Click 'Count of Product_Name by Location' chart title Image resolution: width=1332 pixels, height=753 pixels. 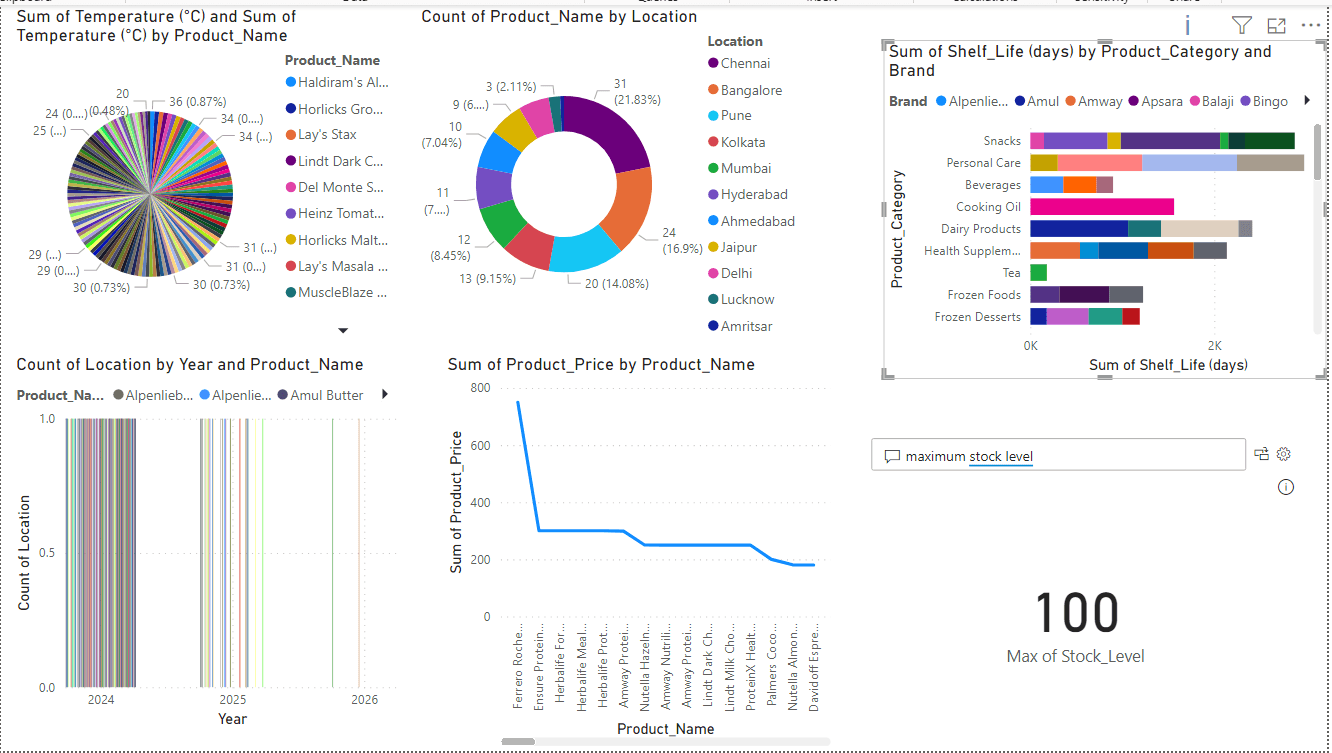[x=559, y=16]
